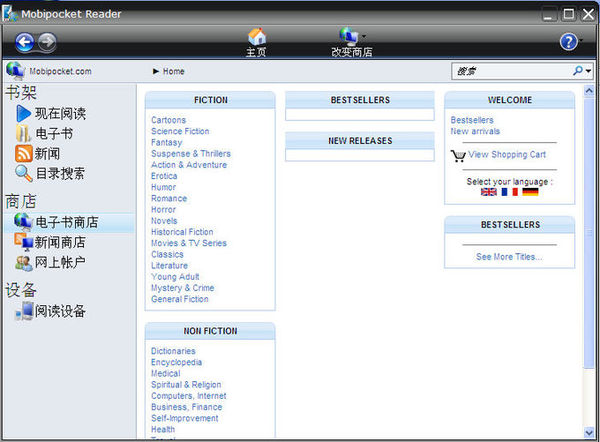Open 网上帐户 online account
The image size is (600, 442).
coord(60,263)
